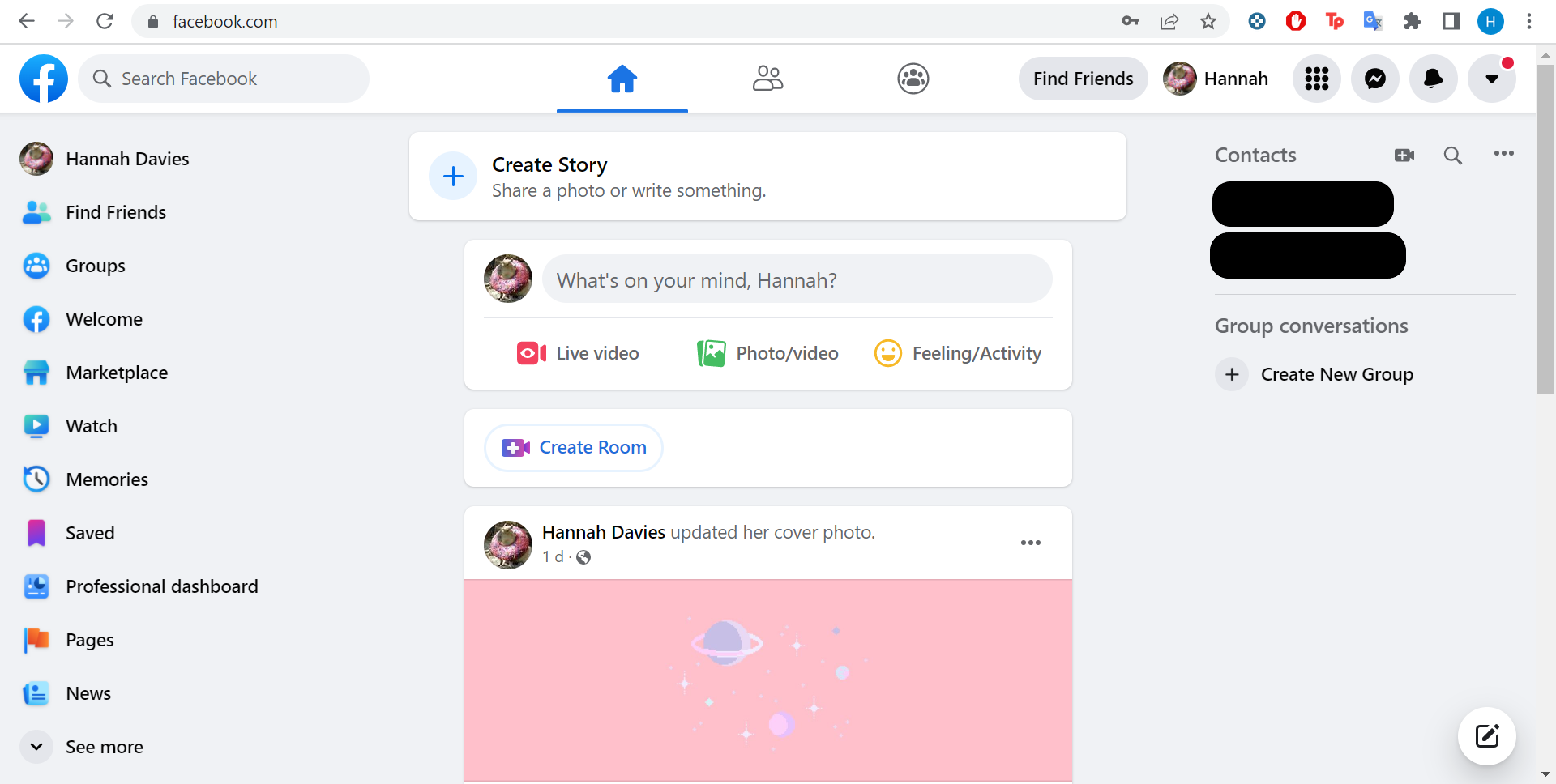Go back in browser
The width and height of the screenshot is (1556, 784).
tap(27, 21)
